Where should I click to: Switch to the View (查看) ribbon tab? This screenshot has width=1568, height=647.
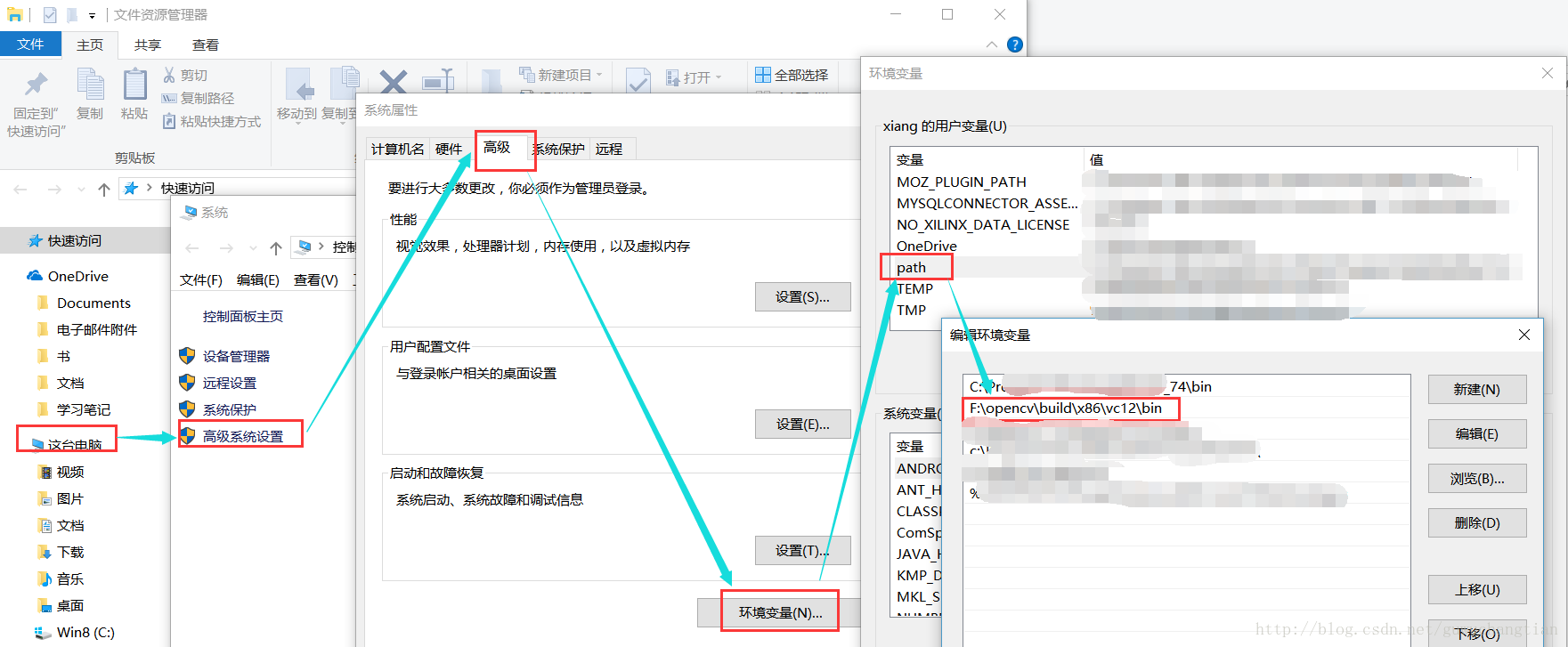pyautogui.click(x=206, y=44)
